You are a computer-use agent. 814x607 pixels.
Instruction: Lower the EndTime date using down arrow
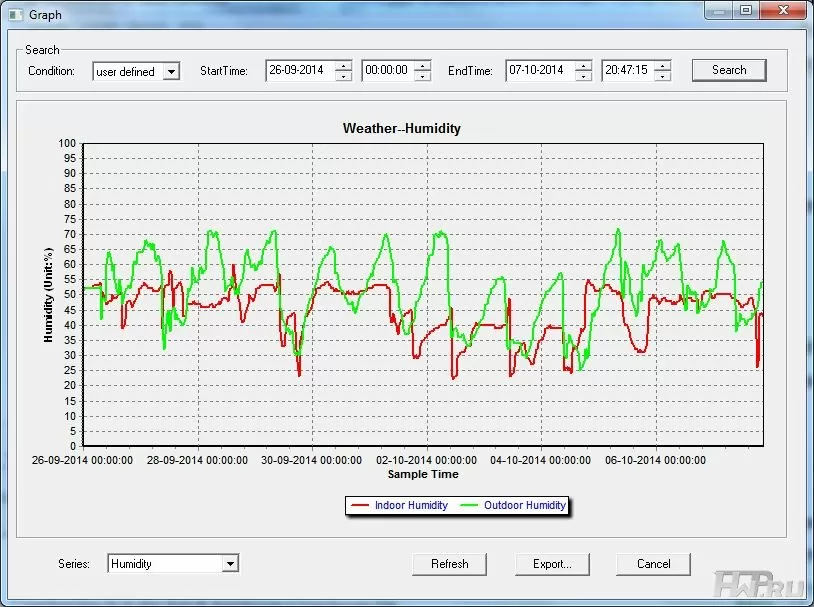[583, 76]
